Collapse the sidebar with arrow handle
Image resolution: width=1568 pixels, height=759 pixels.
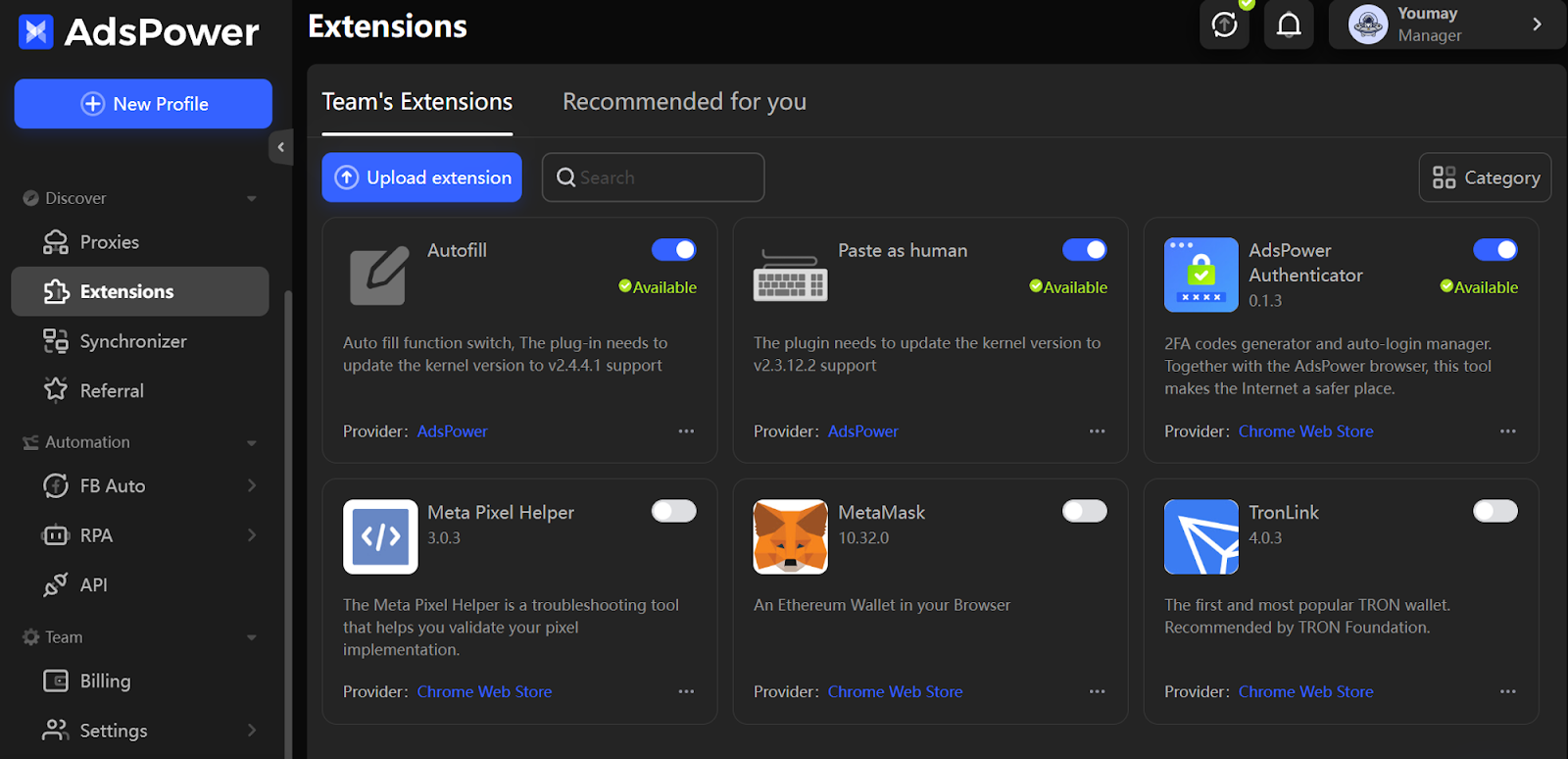pos(280,147)
